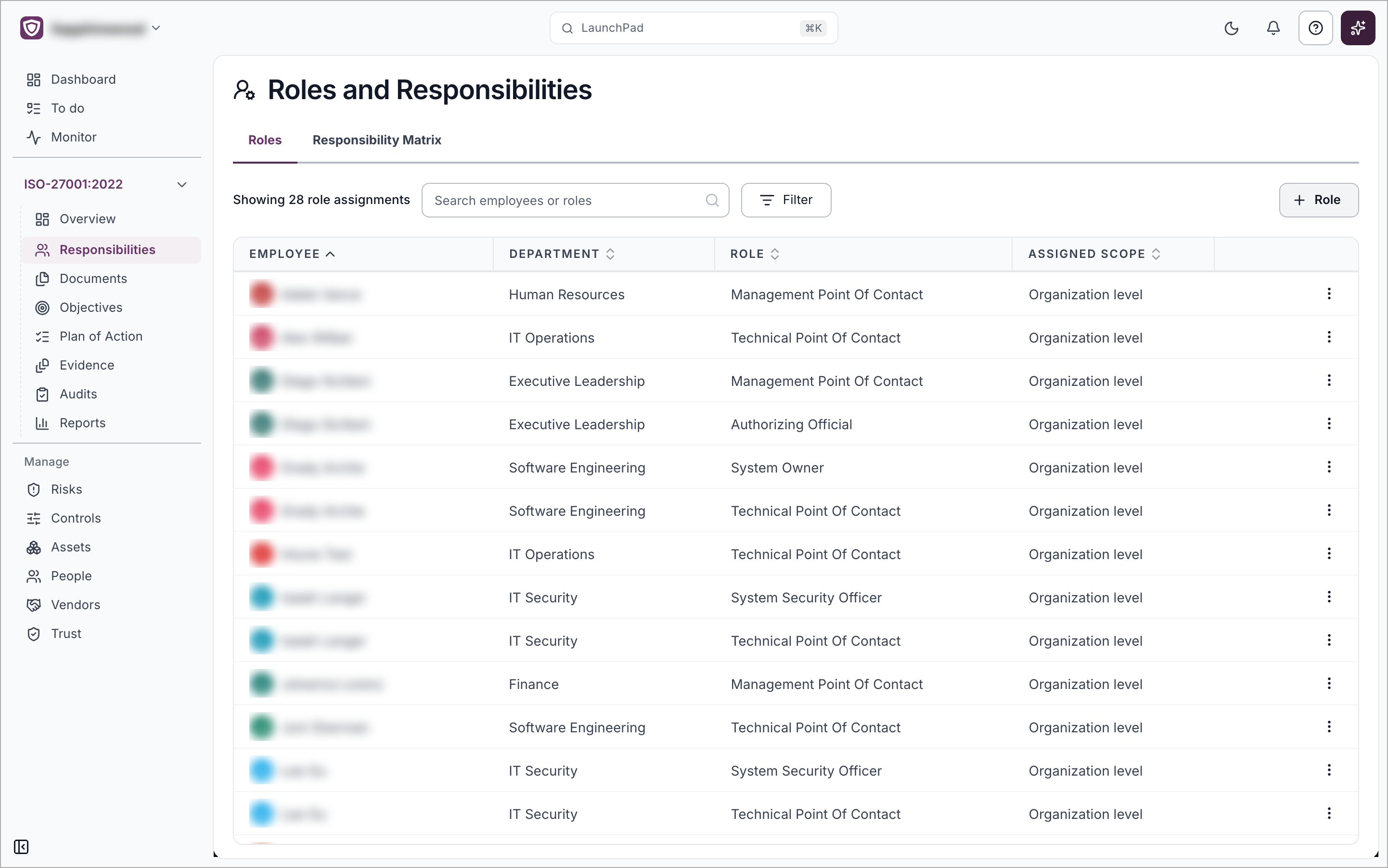Viewport: 1388px width, 868px height.
Task: Open row menu for System Owner row
Action: pyautogui.click(x=1329, y=467)
